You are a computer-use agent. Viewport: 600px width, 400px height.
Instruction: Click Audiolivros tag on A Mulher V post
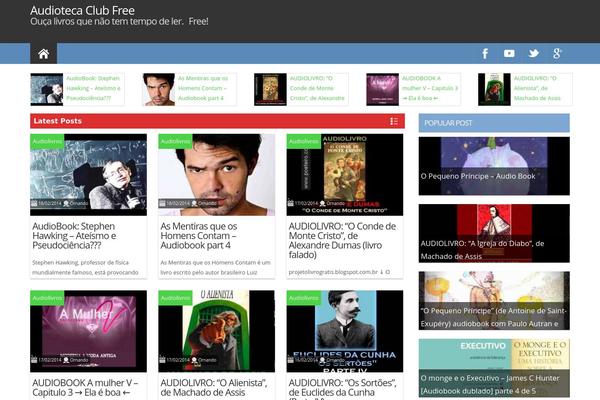(x=47, y=298)
